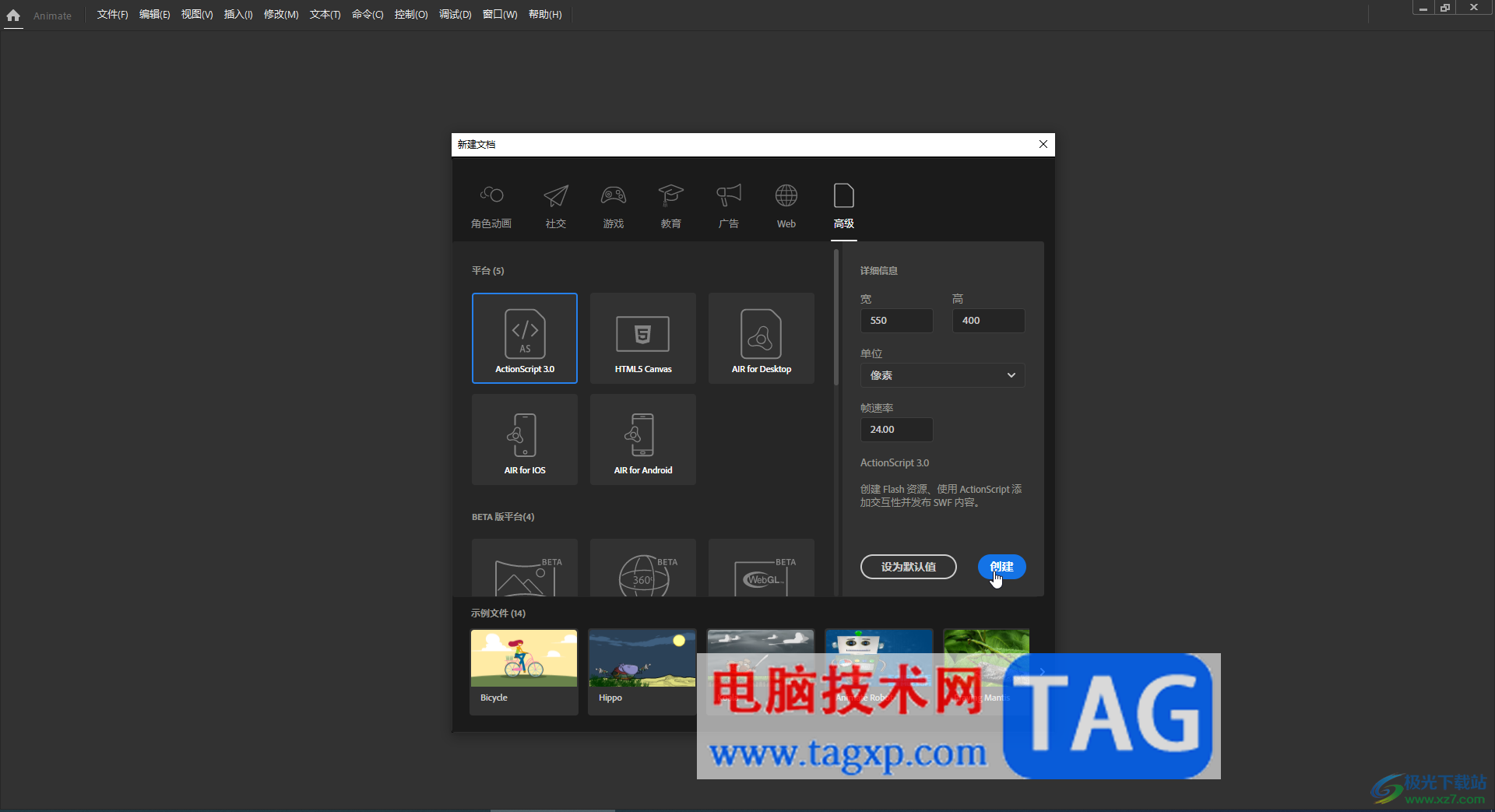Open the Hippo sample file
The width and height of the screenshot is (1495, 812).
[642, 672]
